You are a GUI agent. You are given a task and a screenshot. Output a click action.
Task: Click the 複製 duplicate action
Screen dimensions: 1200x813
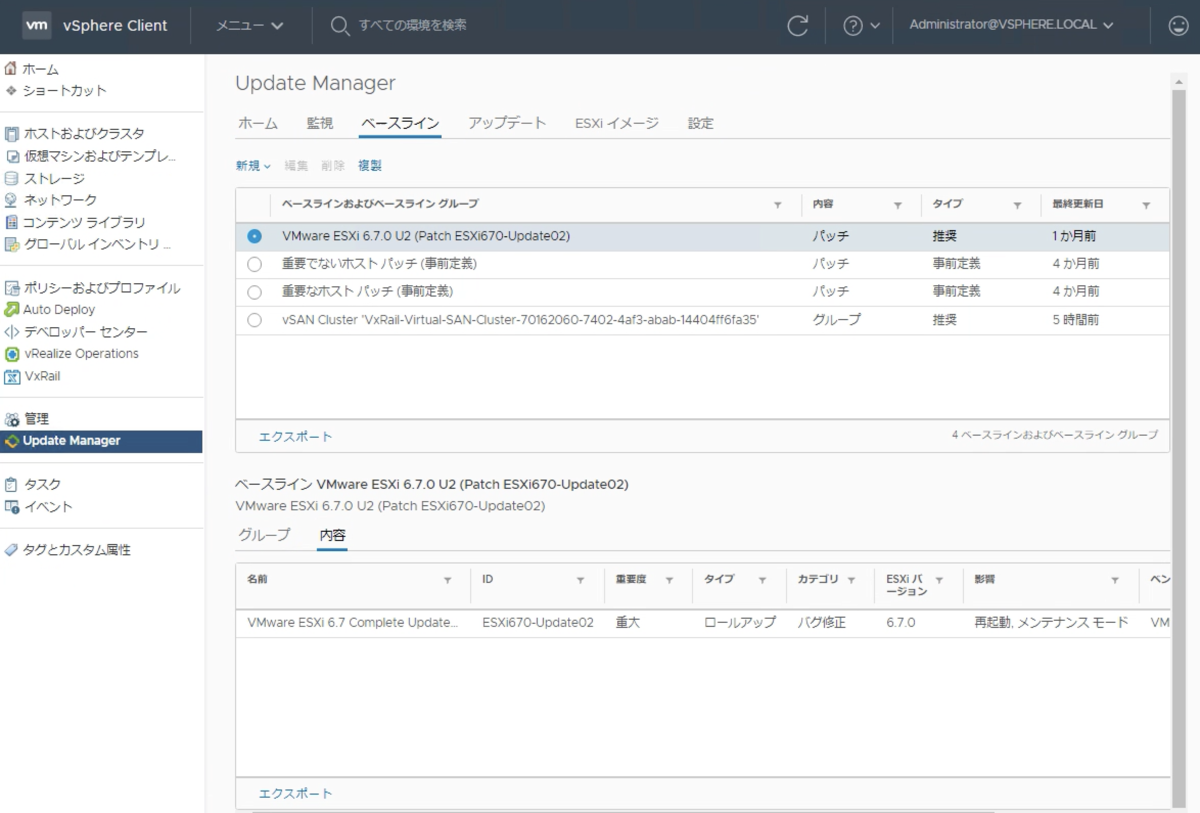pos(370,166)
